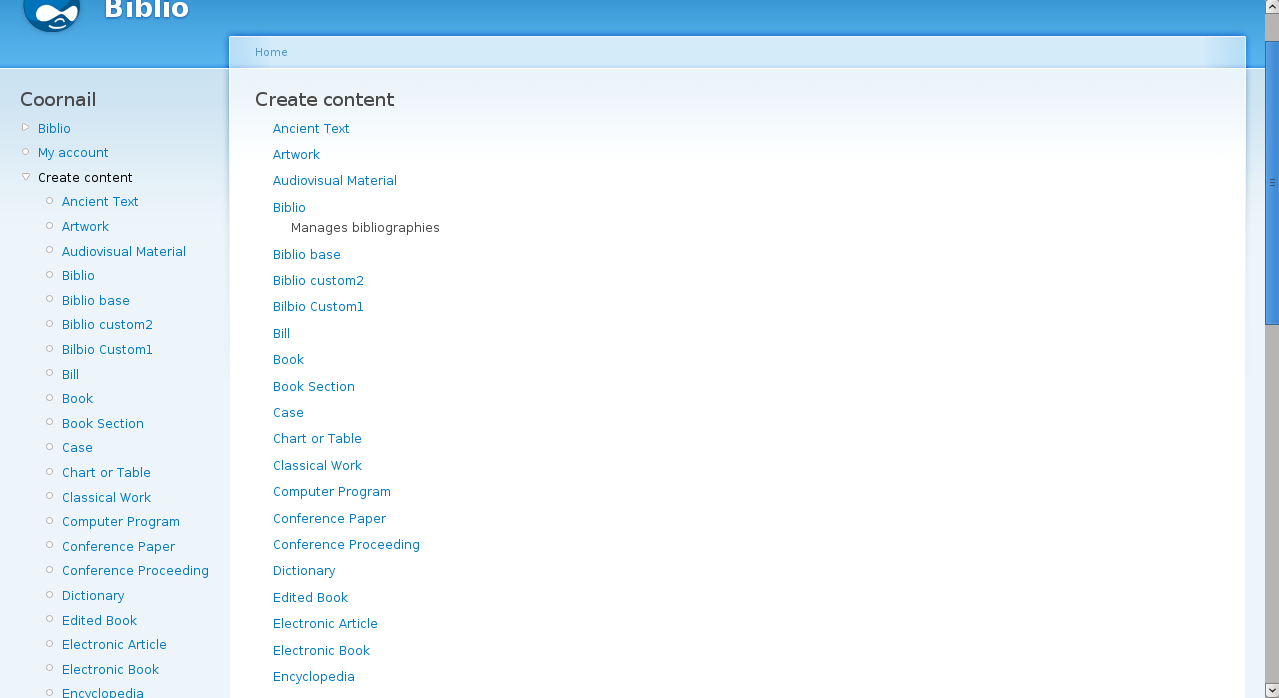Image resolution: width=1279 pixels, height=698 pixels.
Task: Click the Drupal logo icon
Action: click(x=51, y=15)
